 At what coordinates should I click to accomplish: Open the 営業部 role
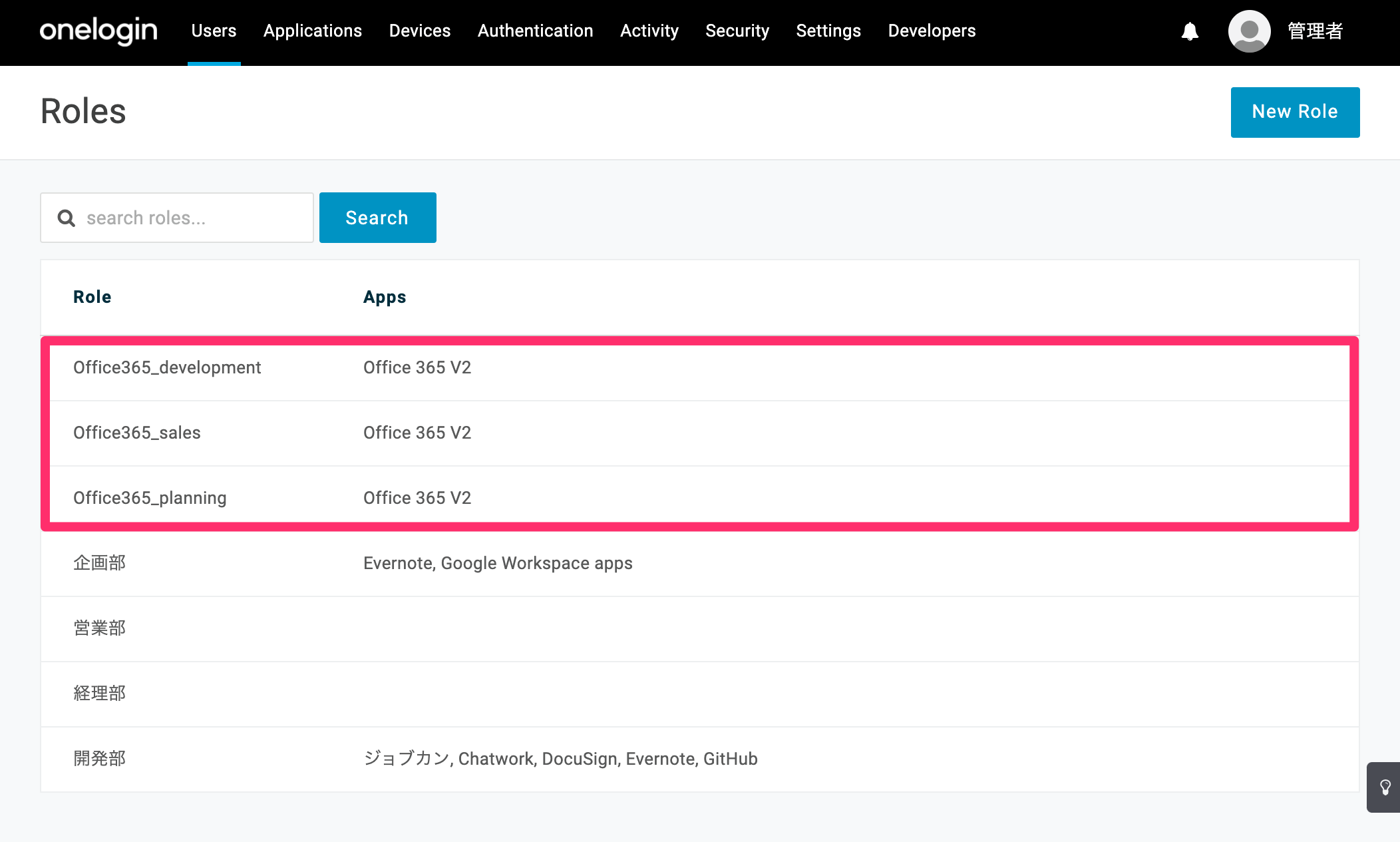100,628
